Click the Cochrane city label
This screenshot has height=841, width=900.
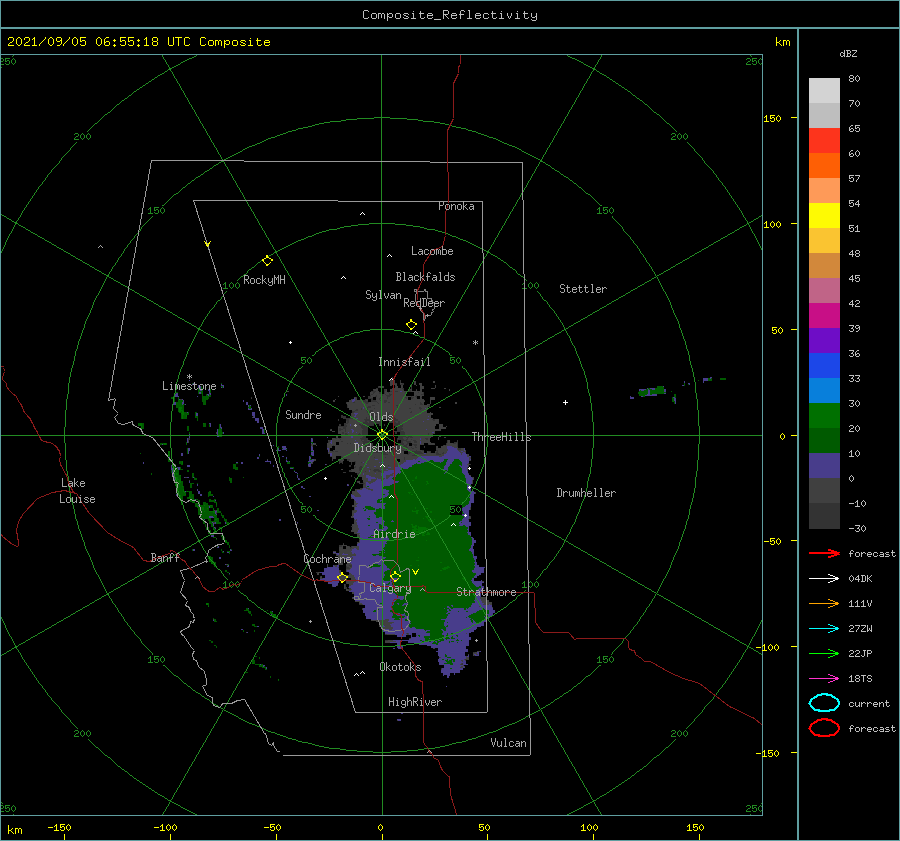point(327,559)
